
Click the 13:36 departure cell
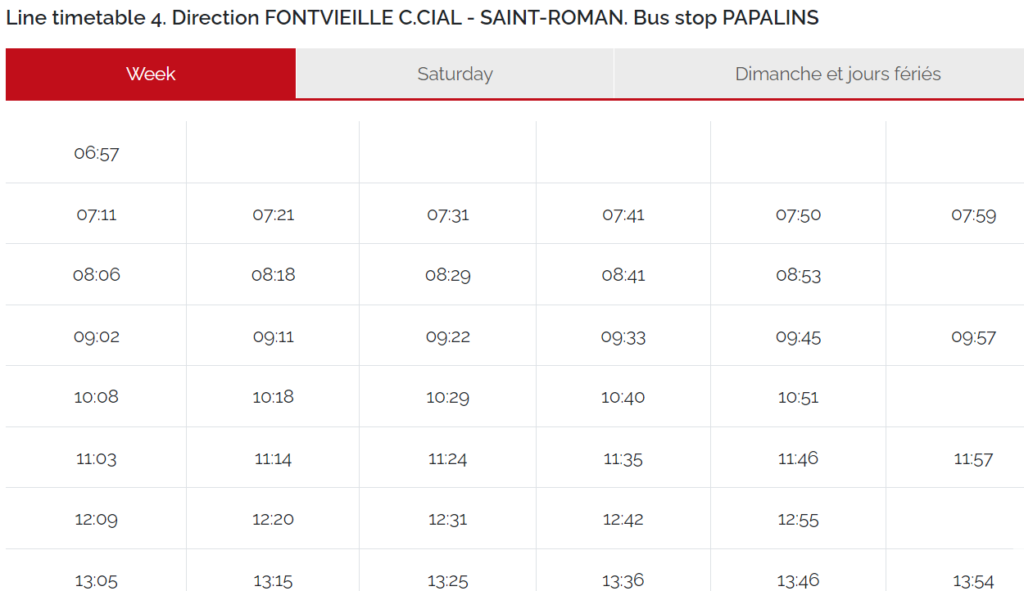point(623,578)
